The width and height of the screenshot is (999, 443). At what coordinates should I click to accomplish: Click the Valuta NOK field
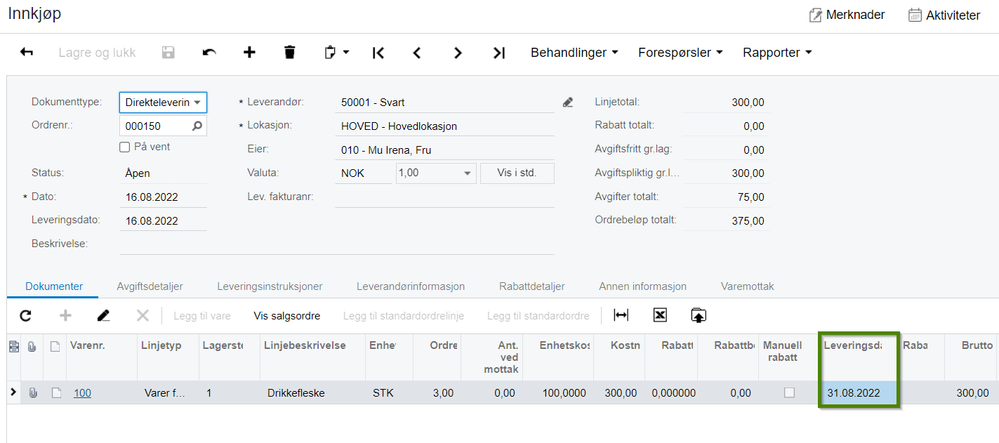[364, 173]
